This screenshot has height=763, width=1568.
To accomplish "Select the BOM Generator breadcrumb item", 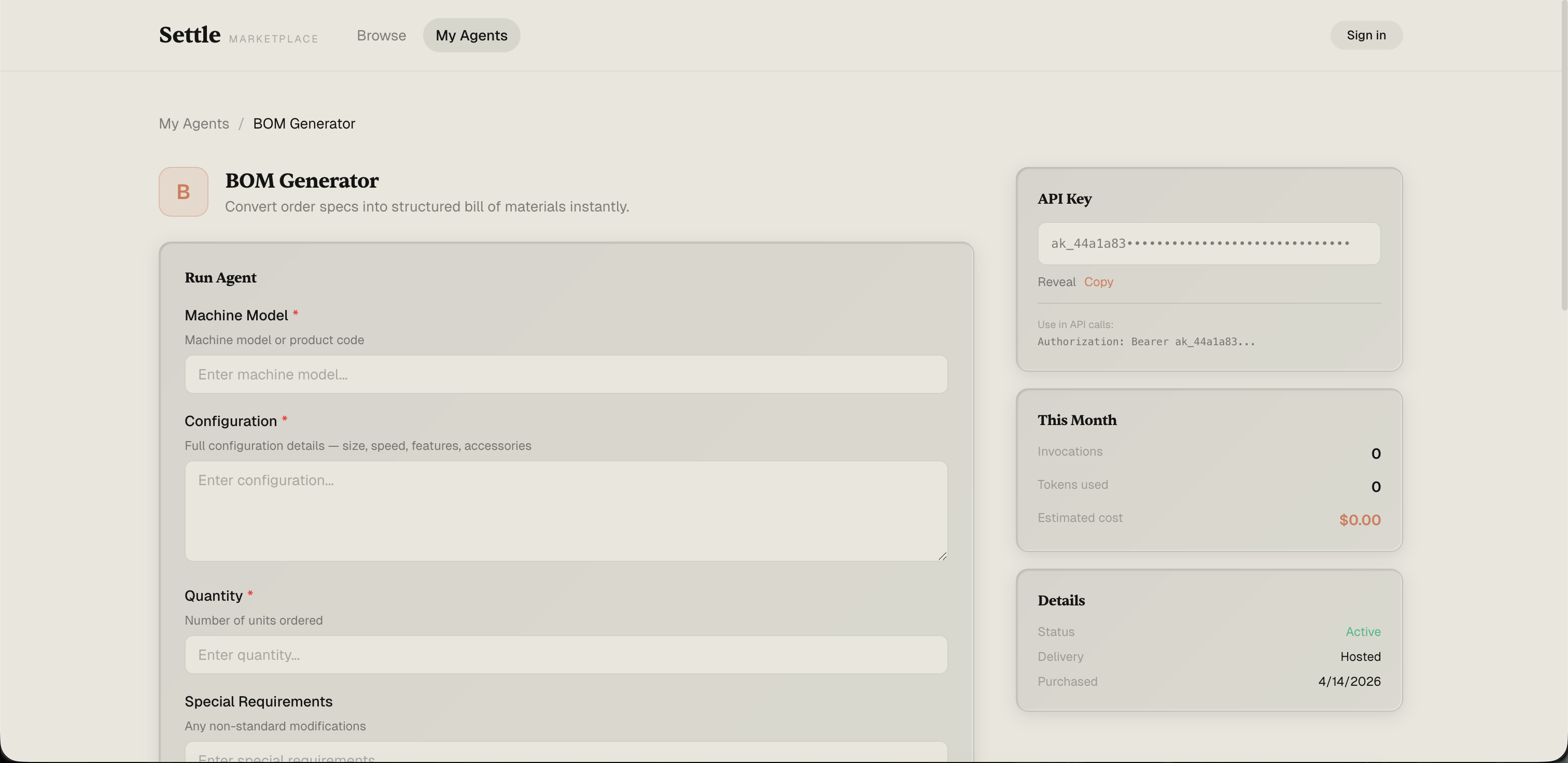I will pos(304,123).
